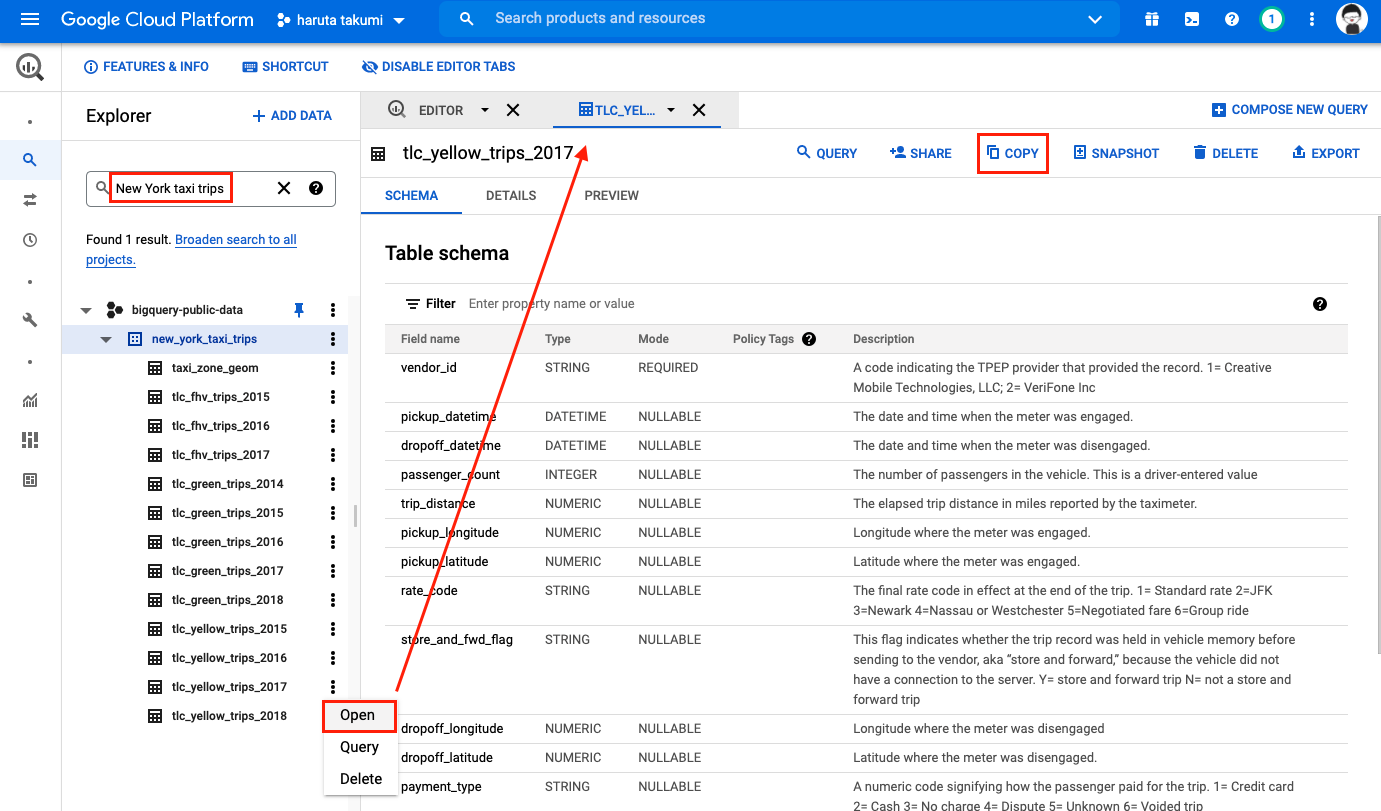
Task: Toggle DISABLE EDITOR TABS at the top
Action: (438, 66)
